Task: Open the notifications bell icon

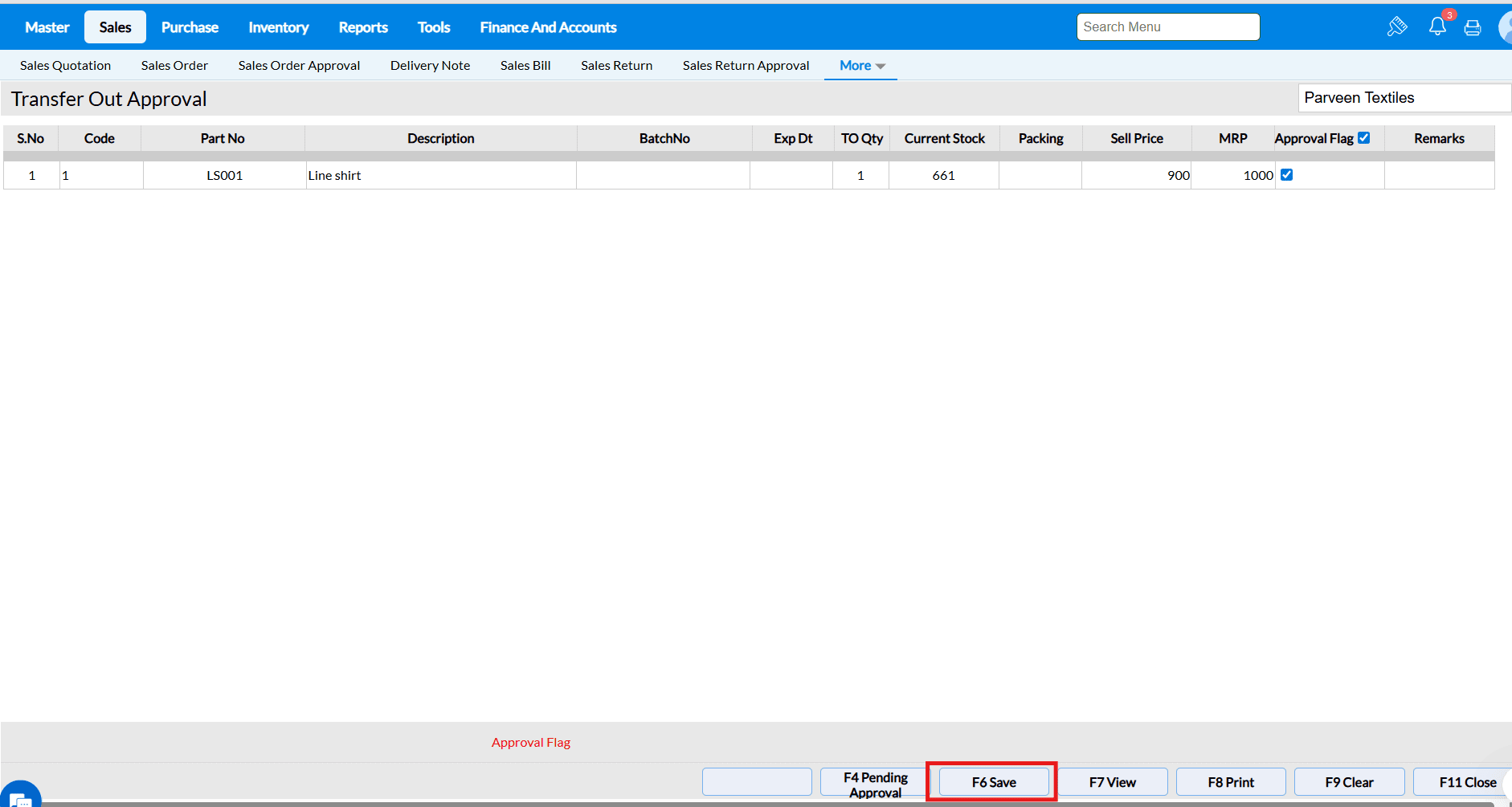Action: [x=1437, y=26]
